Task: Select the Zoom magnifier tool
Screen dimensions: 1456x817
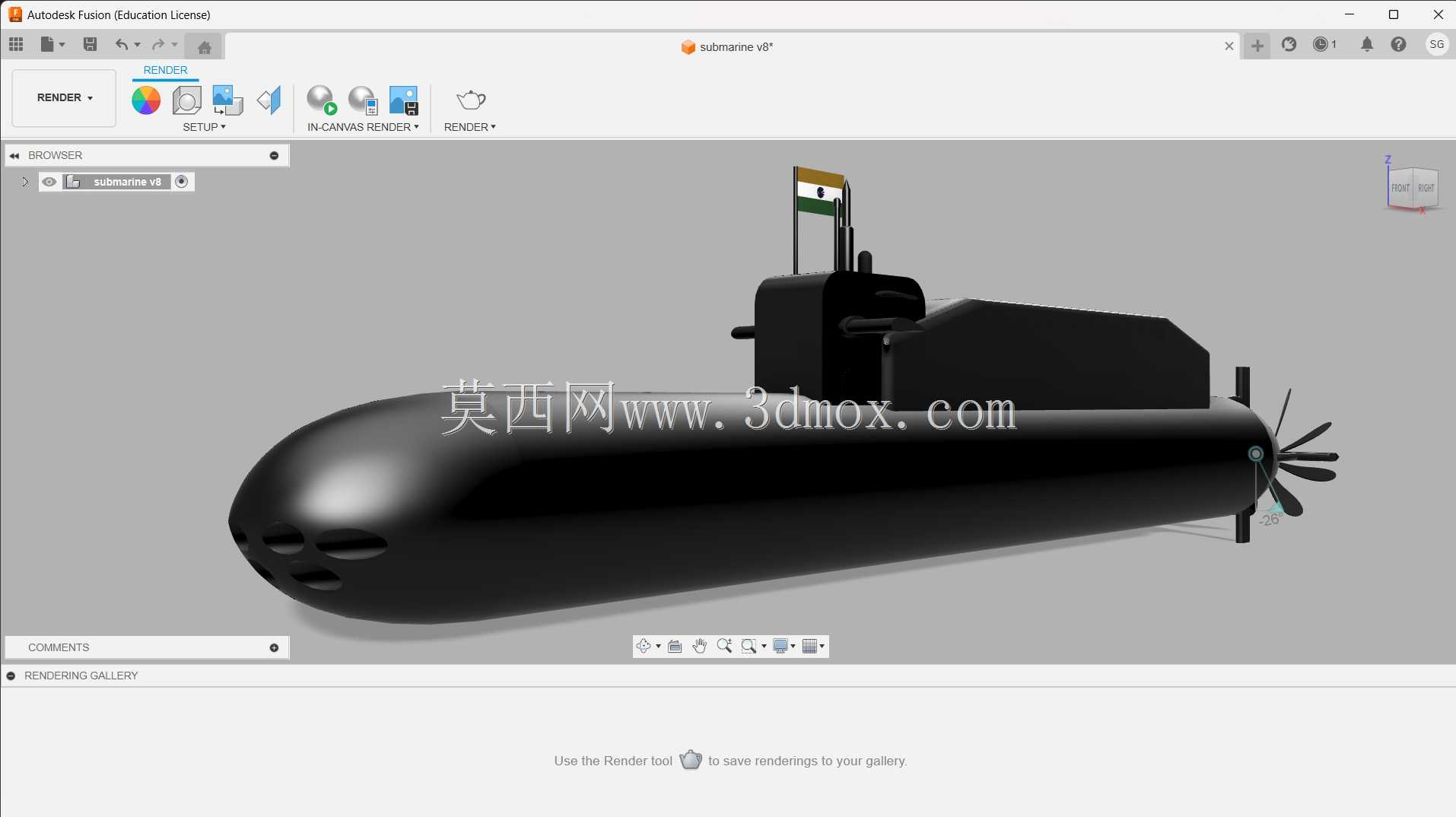Action: pyautogui.click(x=724, y=646)
